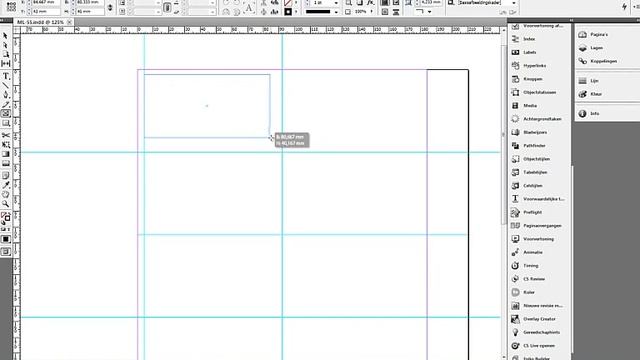Image resolution: width=640 pixels, height=360 pixels.
Task: Select the Free Transform tool
Action: (5, 144)
